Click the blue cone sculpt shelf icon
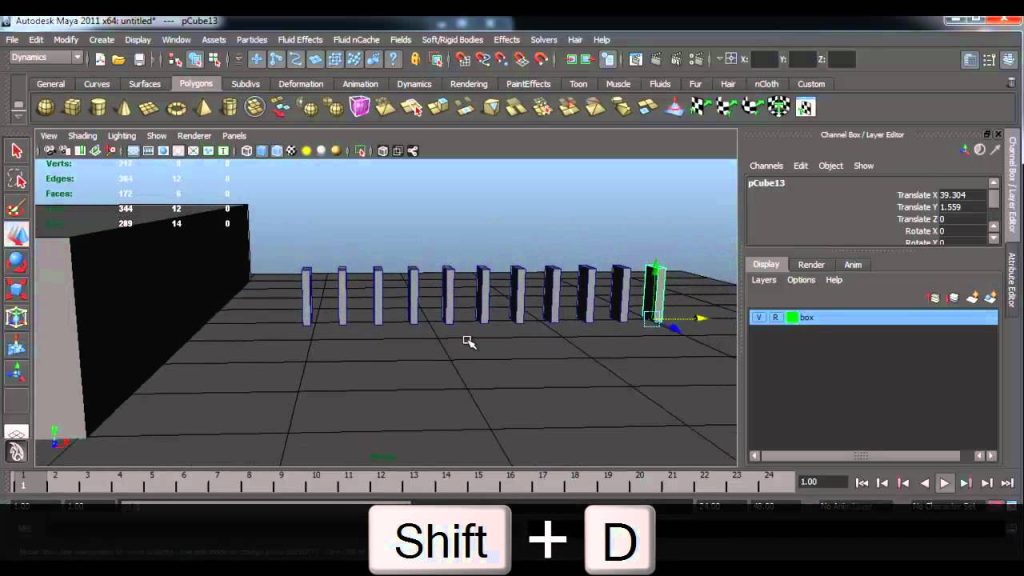 tap(674, 106)
